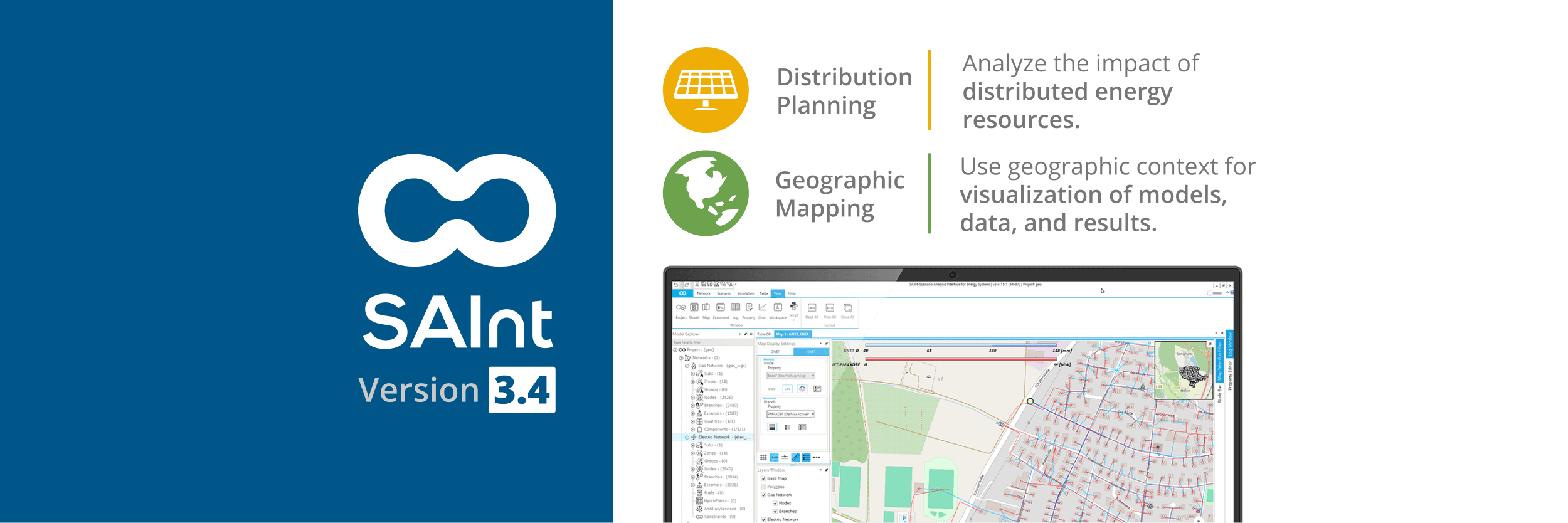This screenshot has height=523, width=1568.
Task: Open the Simulation ribbon tab
Action: [x=745, y=293]
